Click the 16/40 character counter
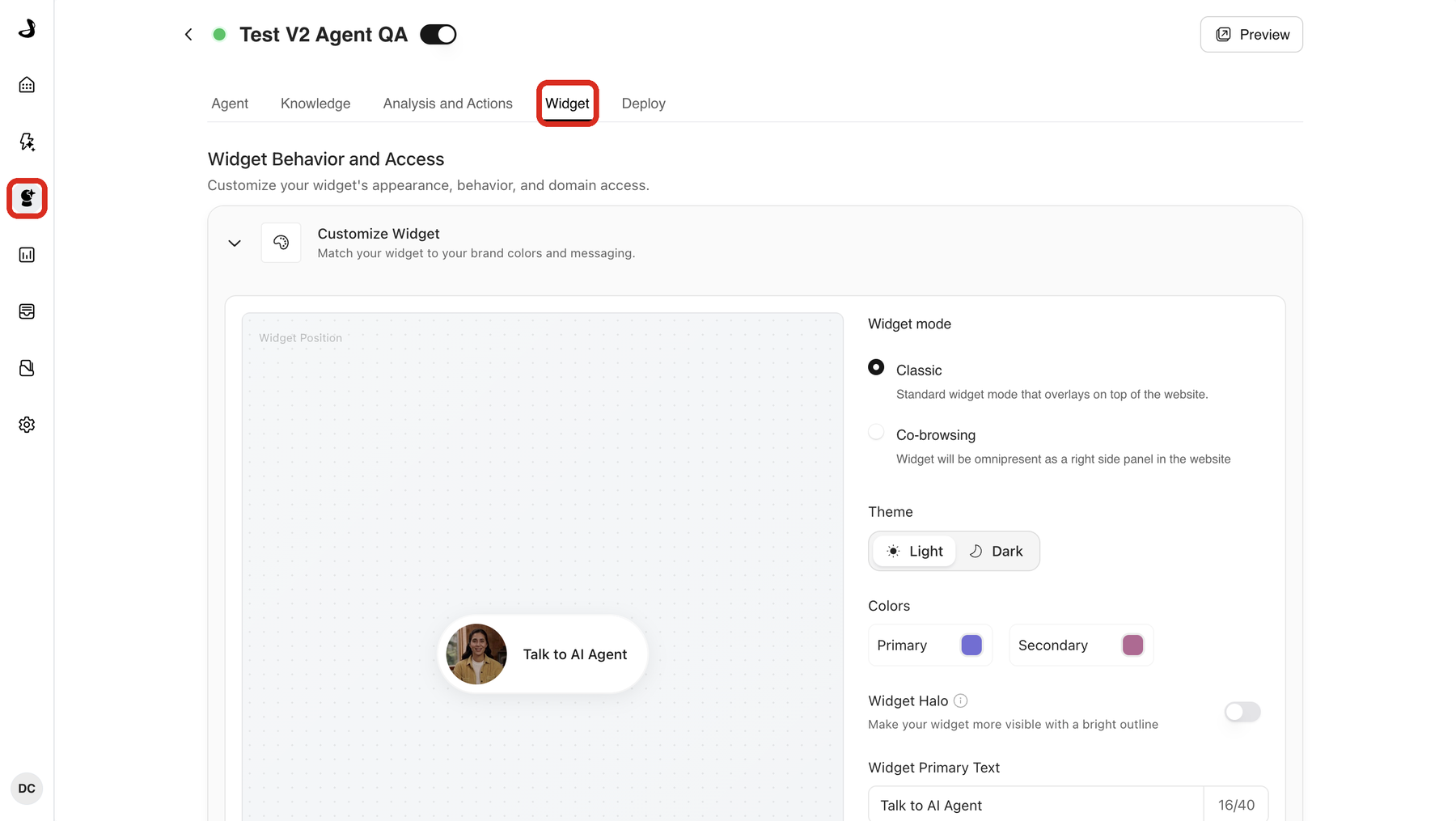The image size is (1456, 821). point(1236,806)
